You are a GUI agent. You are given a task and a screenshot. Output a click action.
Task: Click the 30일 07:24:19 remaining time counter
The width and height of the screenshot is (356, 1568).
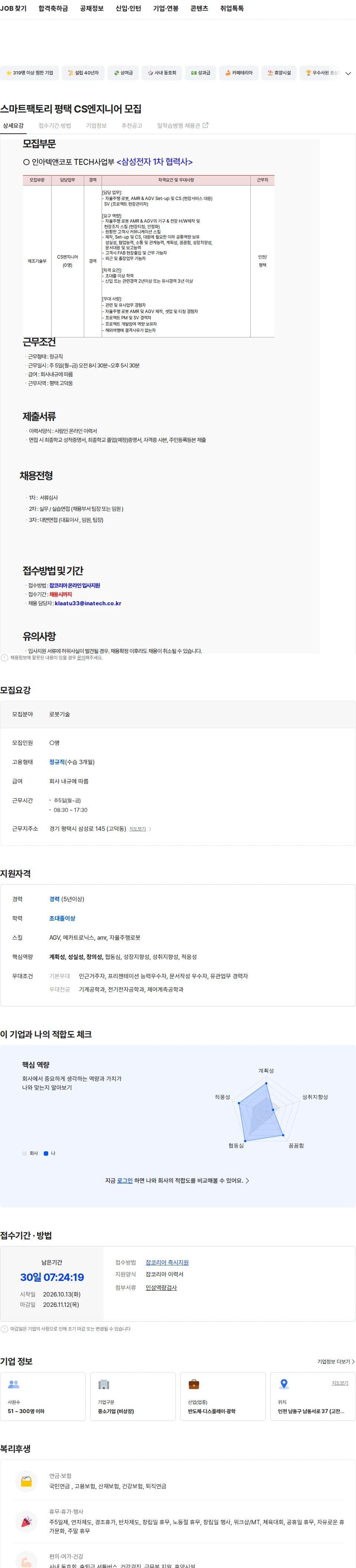52,1277
